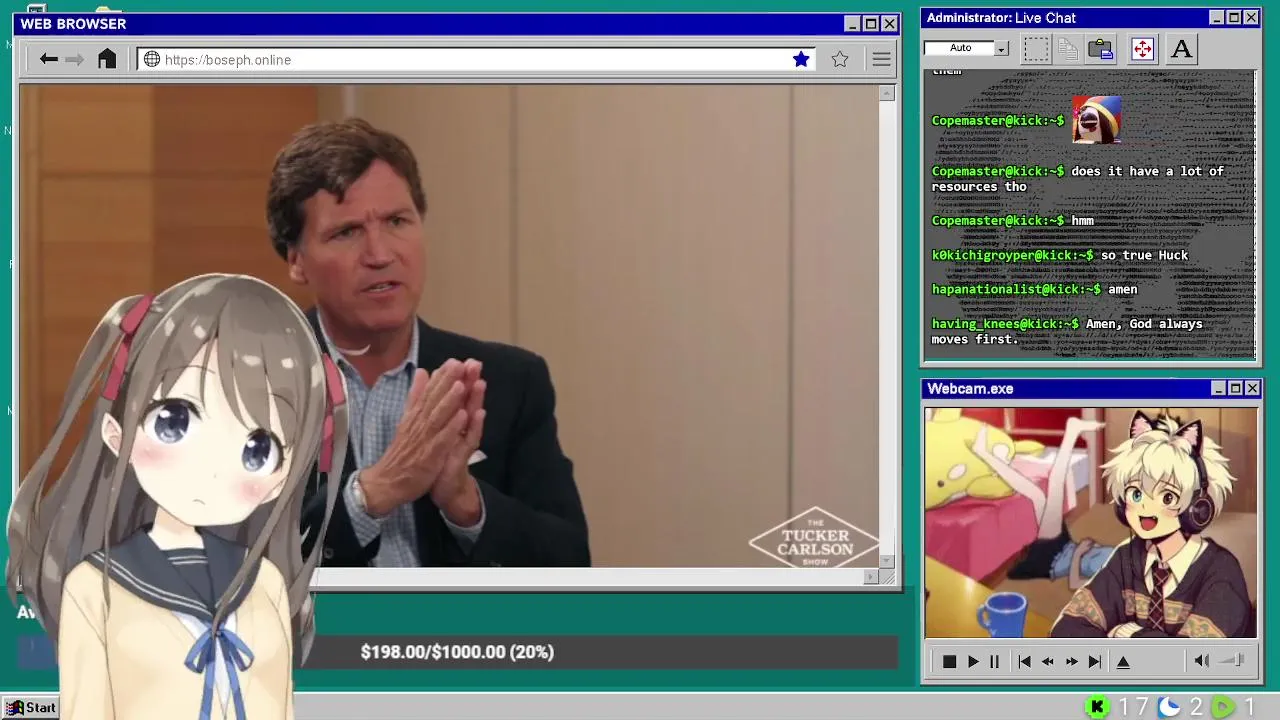
Task: Click the green Kick icon in taskbar
Action: pos(1097,708)
